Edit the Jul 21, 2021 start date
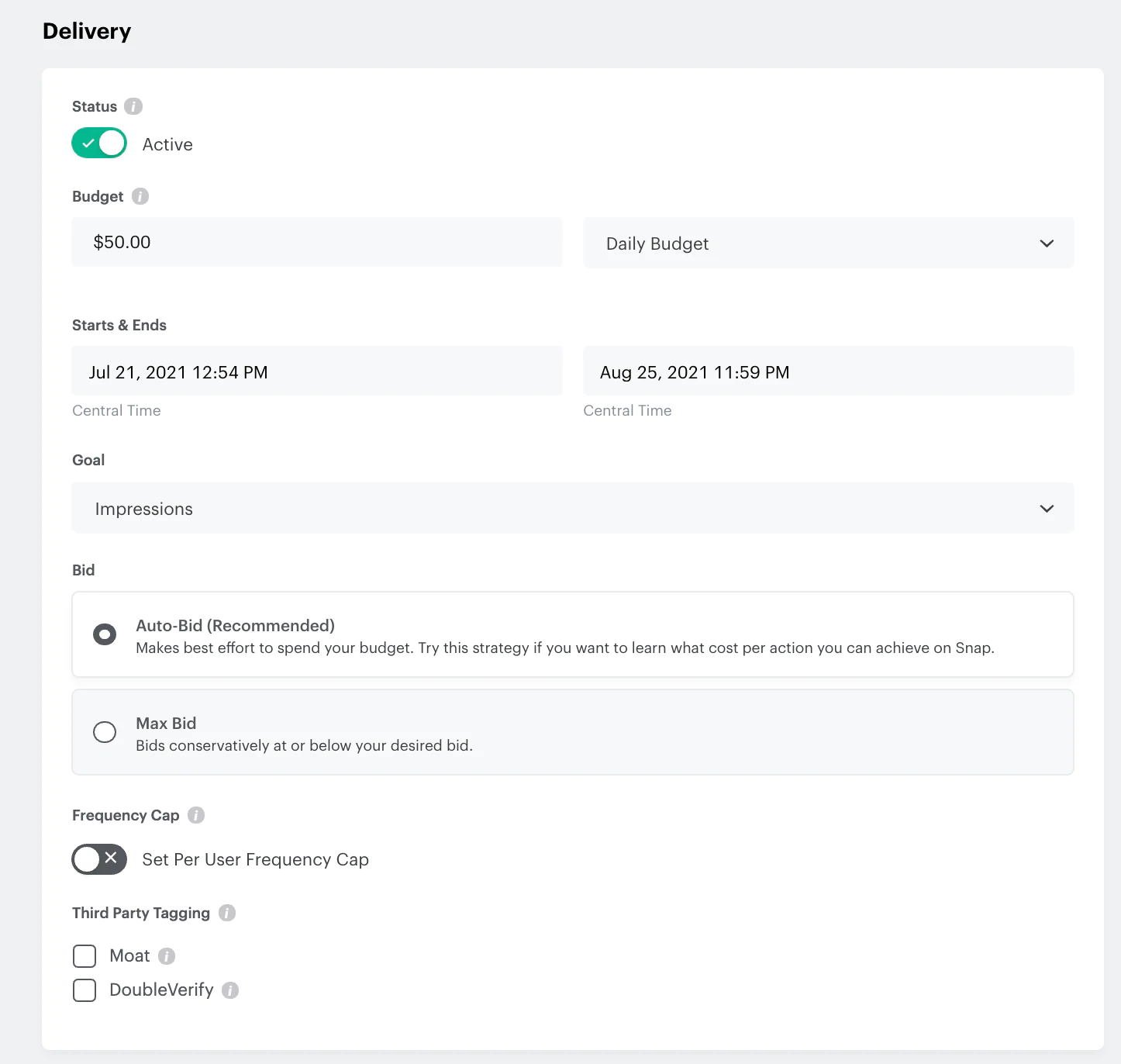 pos(316,372)
